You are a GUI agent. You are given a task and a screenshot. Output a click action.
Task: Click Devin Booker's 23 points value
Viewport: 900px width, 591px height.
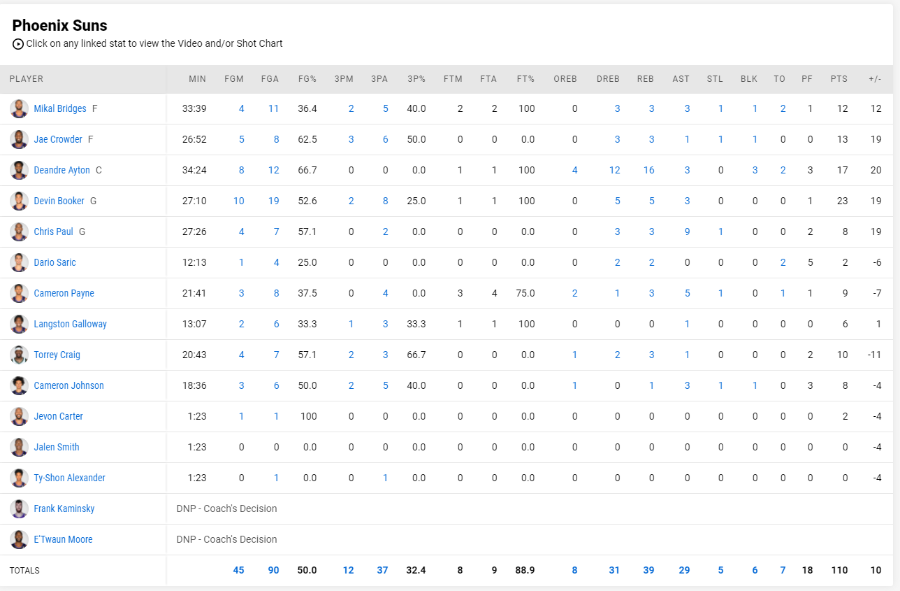tap(842, 201)
